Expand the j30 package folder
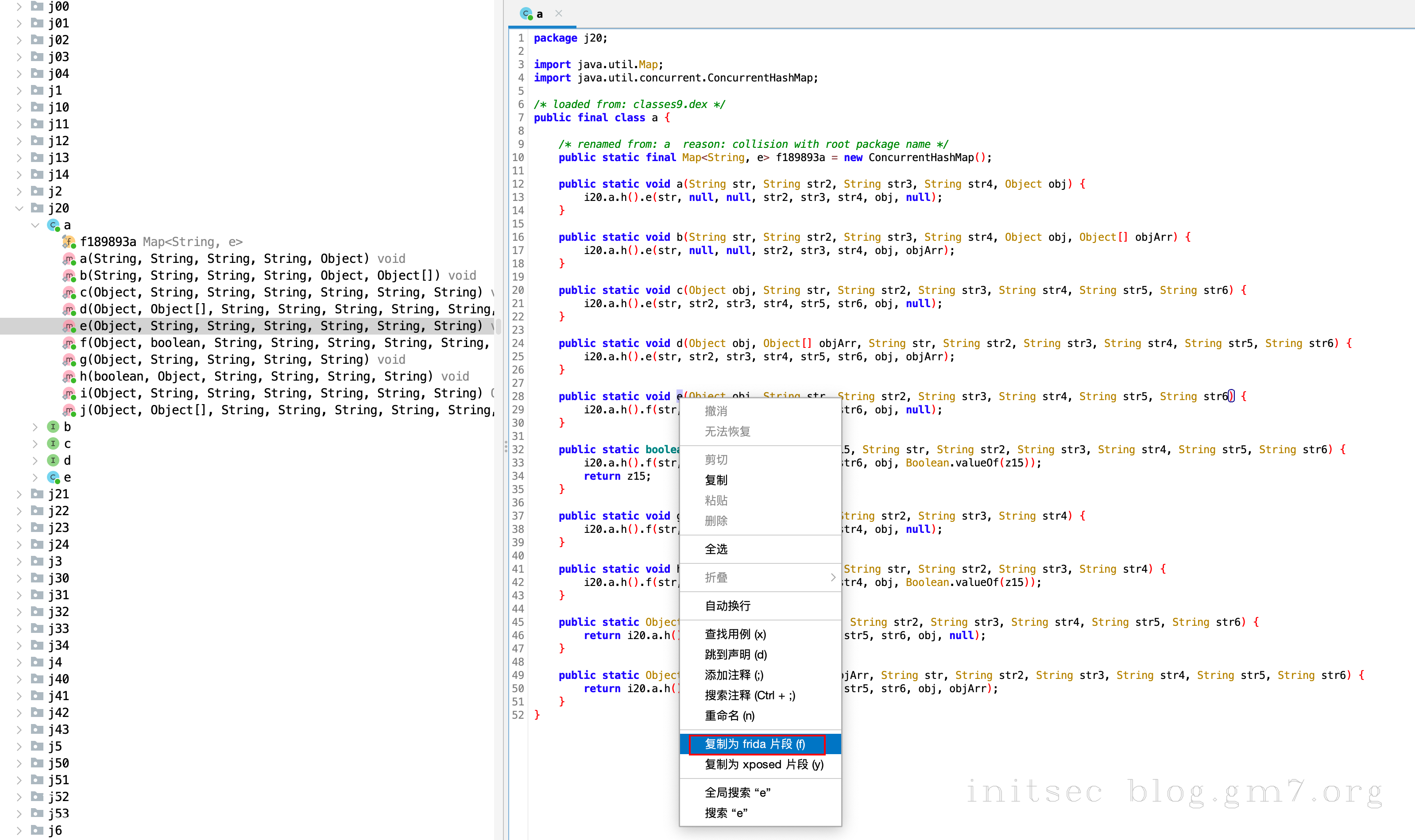 19,578
